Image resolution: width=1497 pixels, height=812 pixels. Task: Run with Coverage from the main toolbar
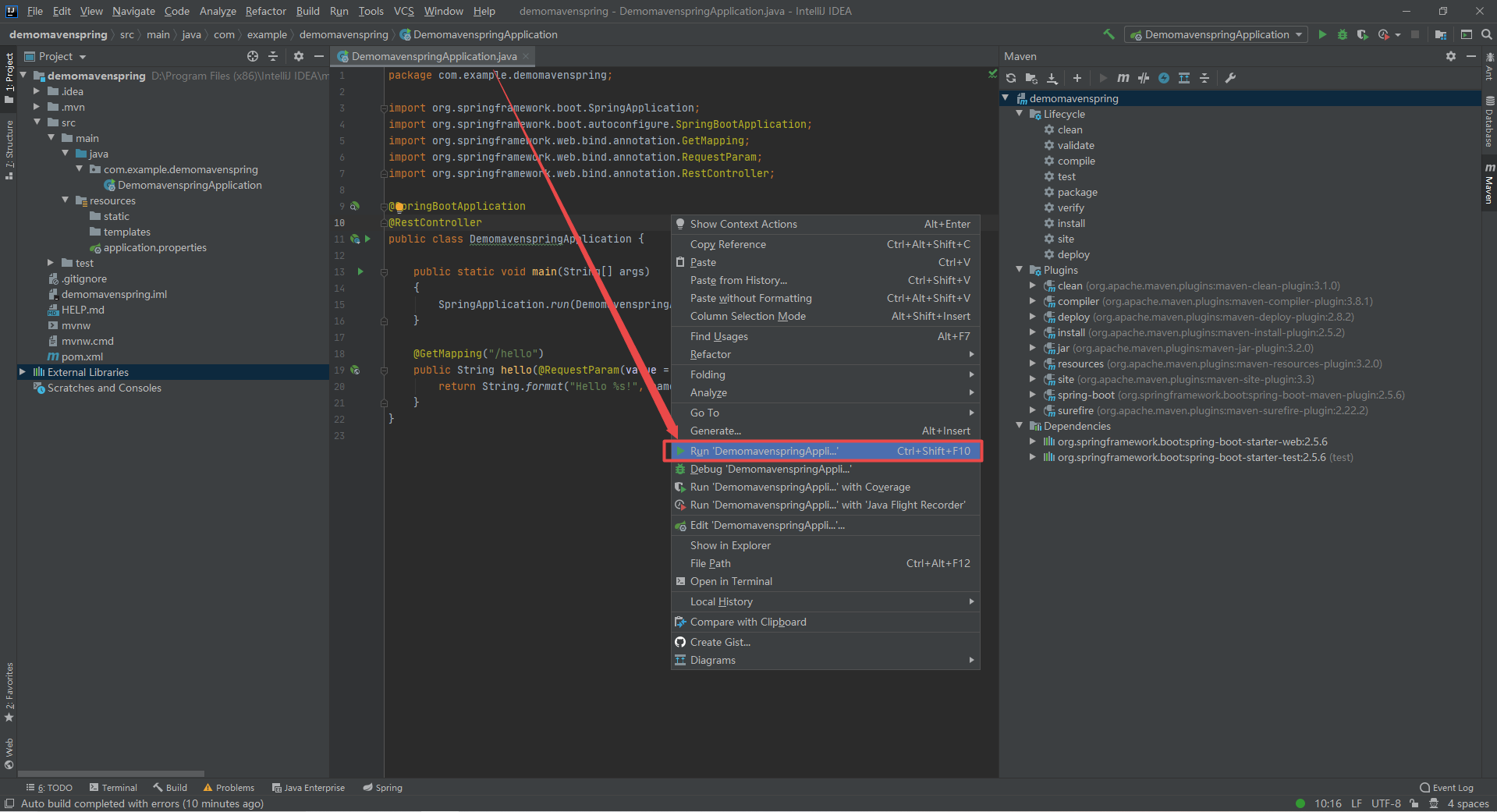pyautogui.click(x=1363, y=34)
